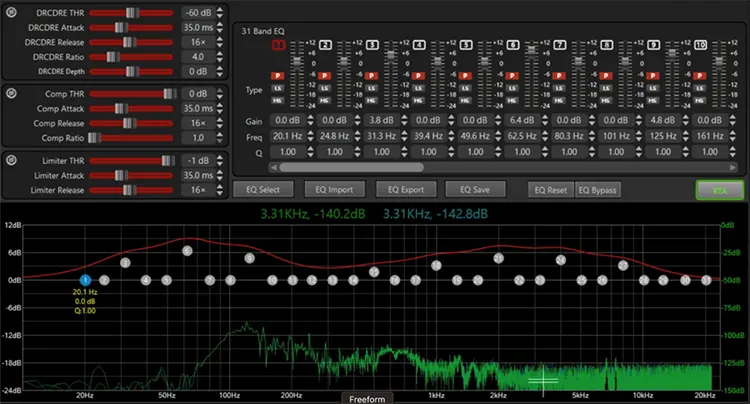Click node 31 on the EQ curve graph
Image resolution: width=750 pixels, height=404 pixels.
click(706, 280)
